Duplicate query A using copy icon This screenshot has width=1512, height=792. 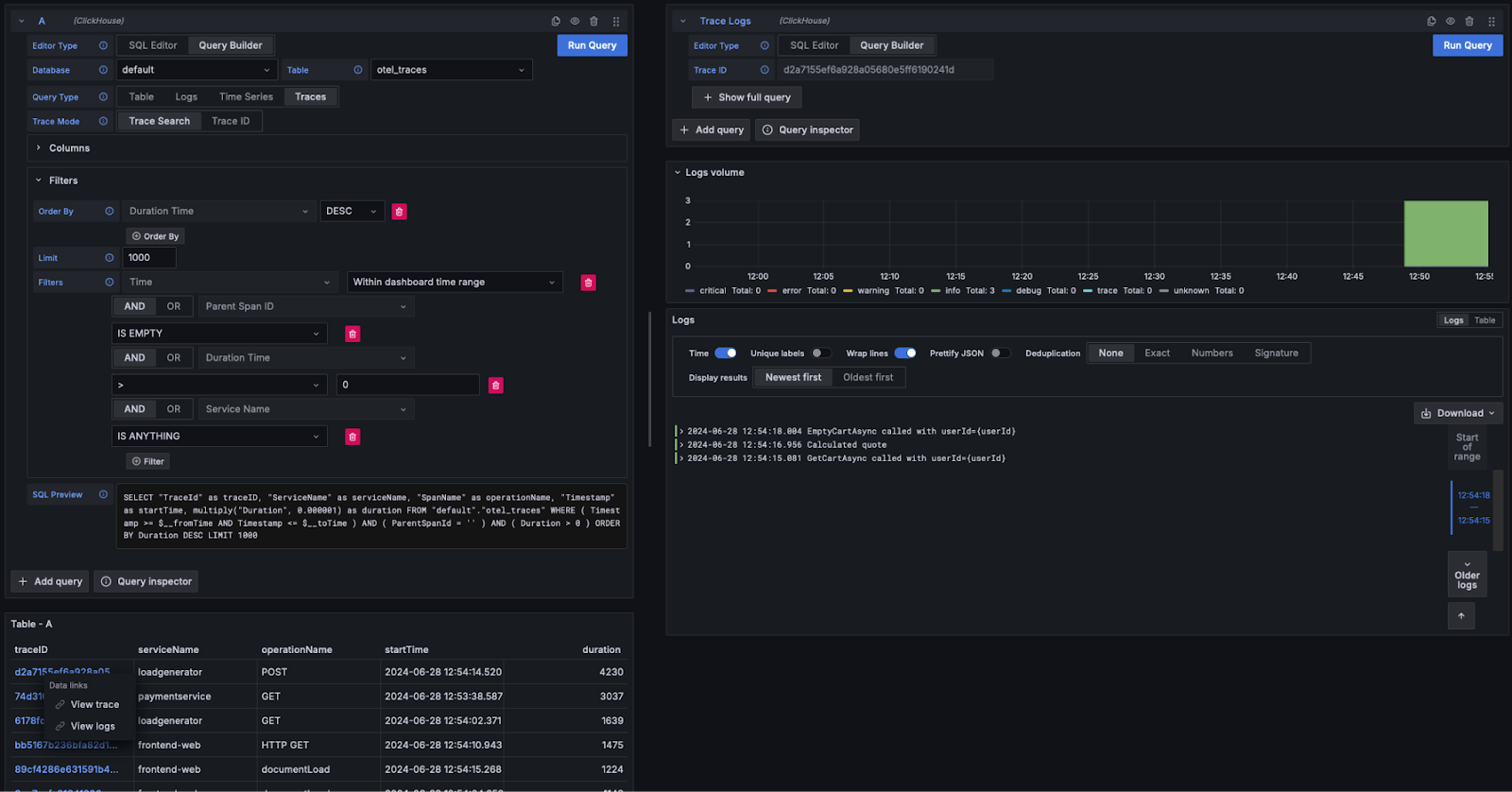[556, 21]
